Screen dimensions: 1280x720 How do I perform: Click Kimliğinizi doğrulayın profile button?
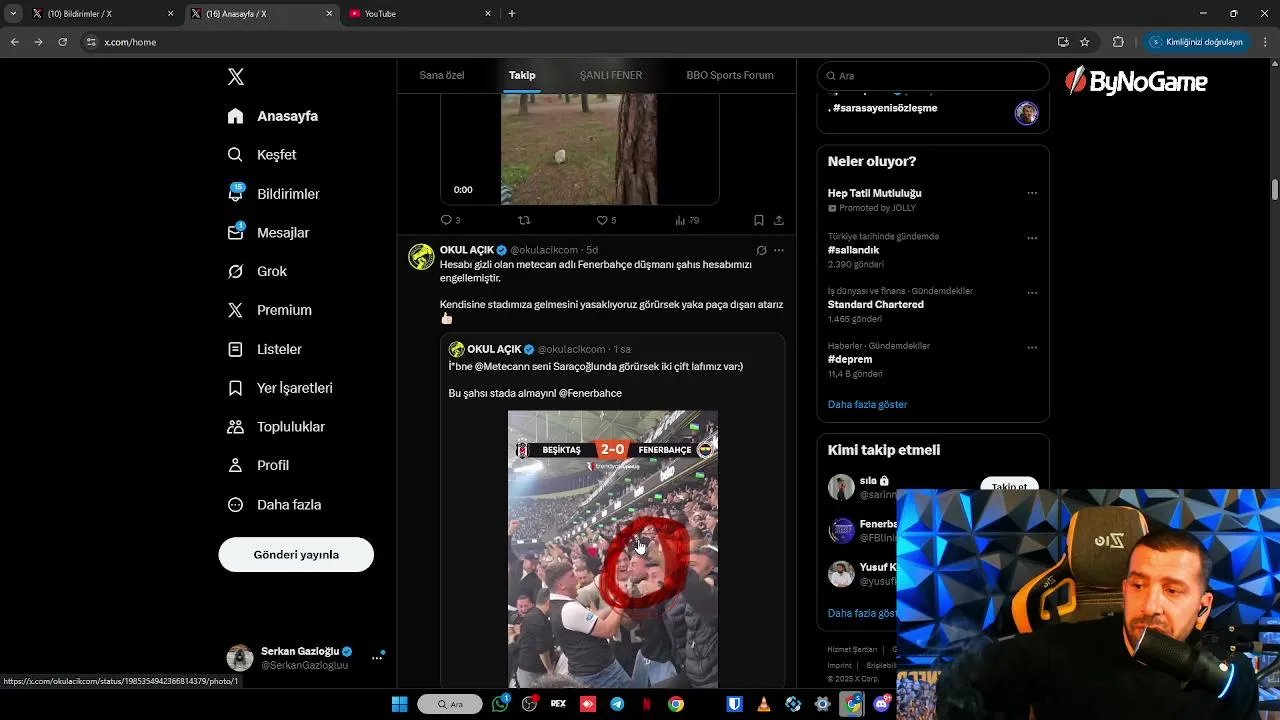point(1196,42)
